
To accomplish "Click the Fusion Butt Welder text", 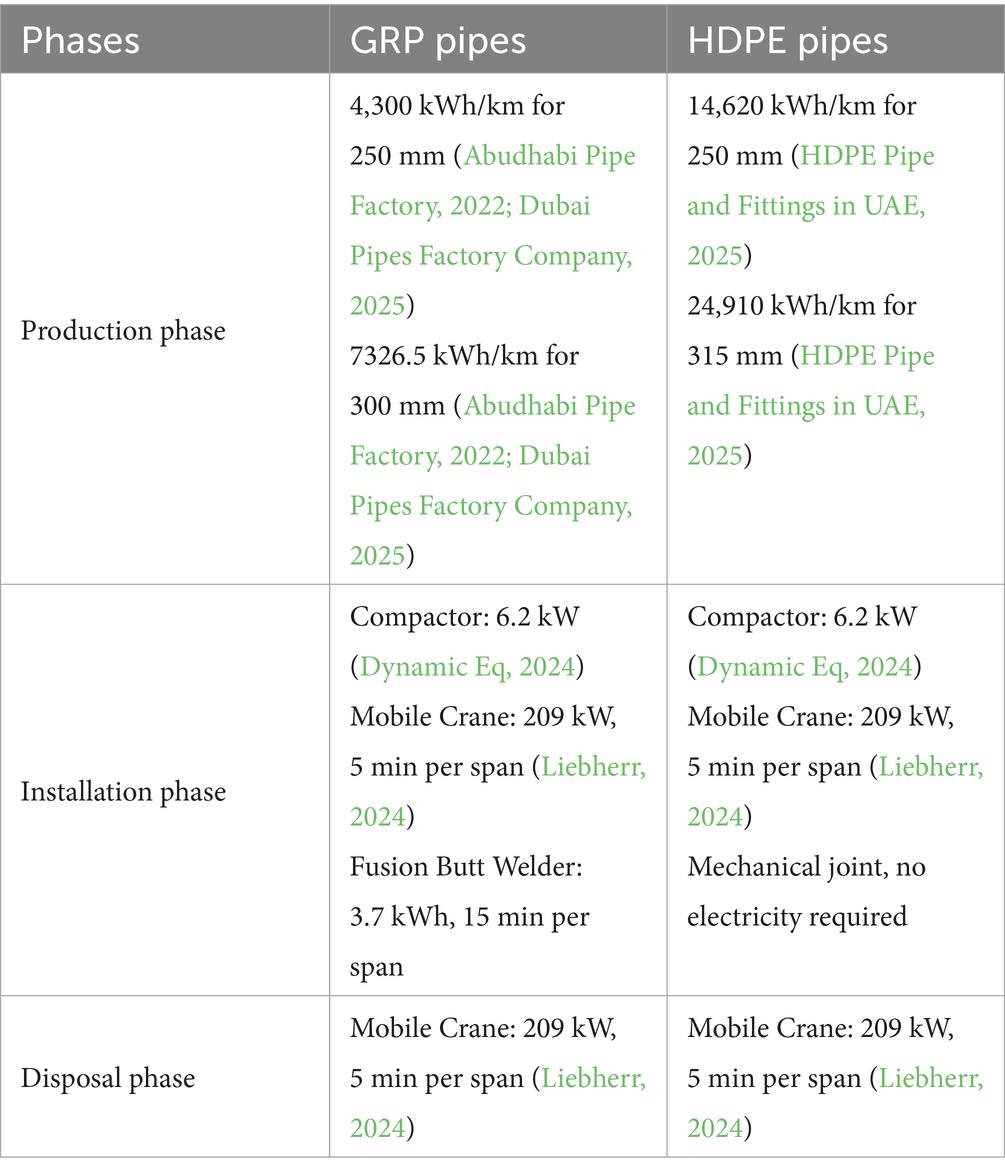I will click(x=466, y=867).
